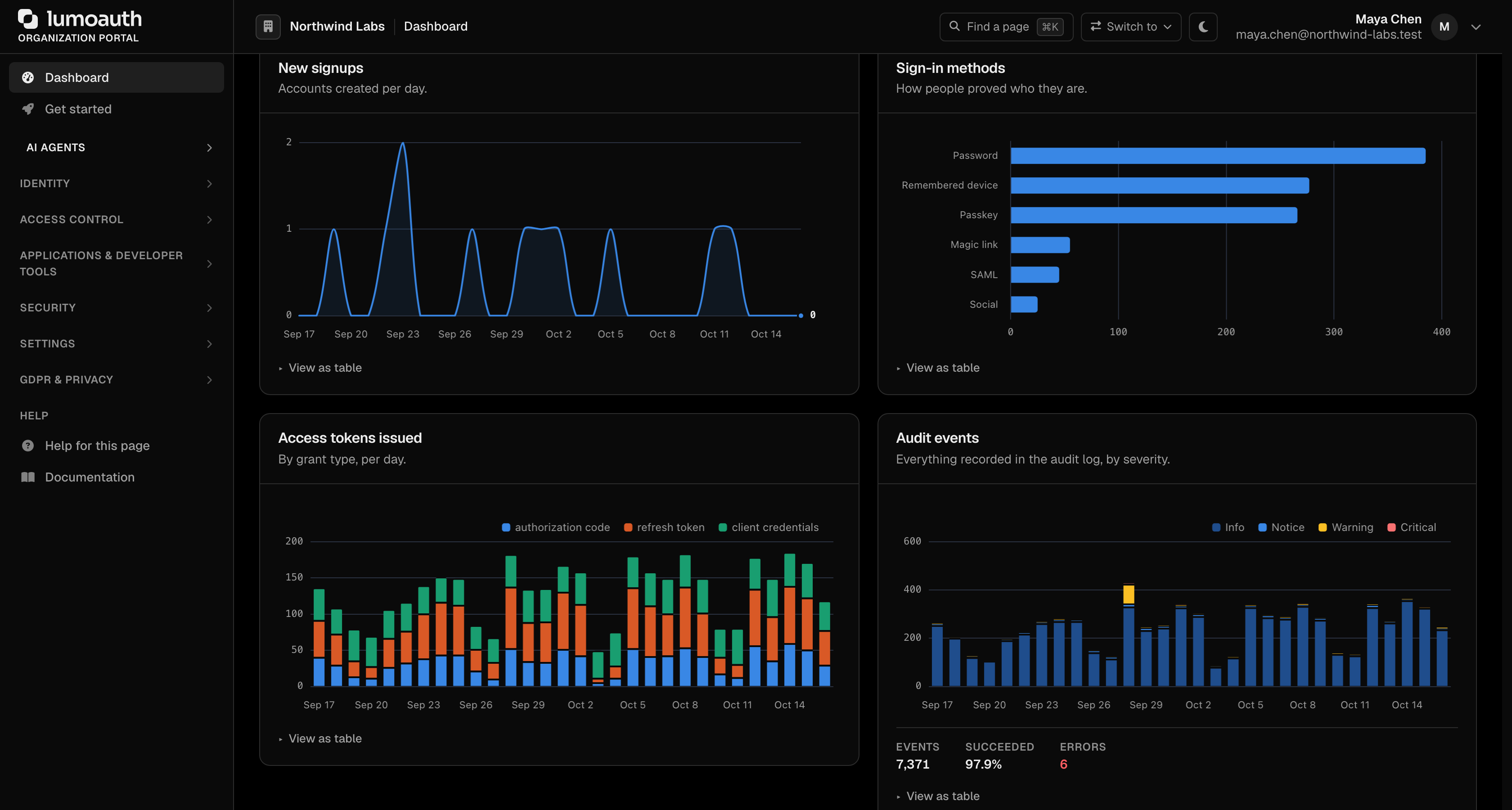Open the Switch to dropdown
The width and height of the screenshot is (1512, 810).
(1130, 27)
